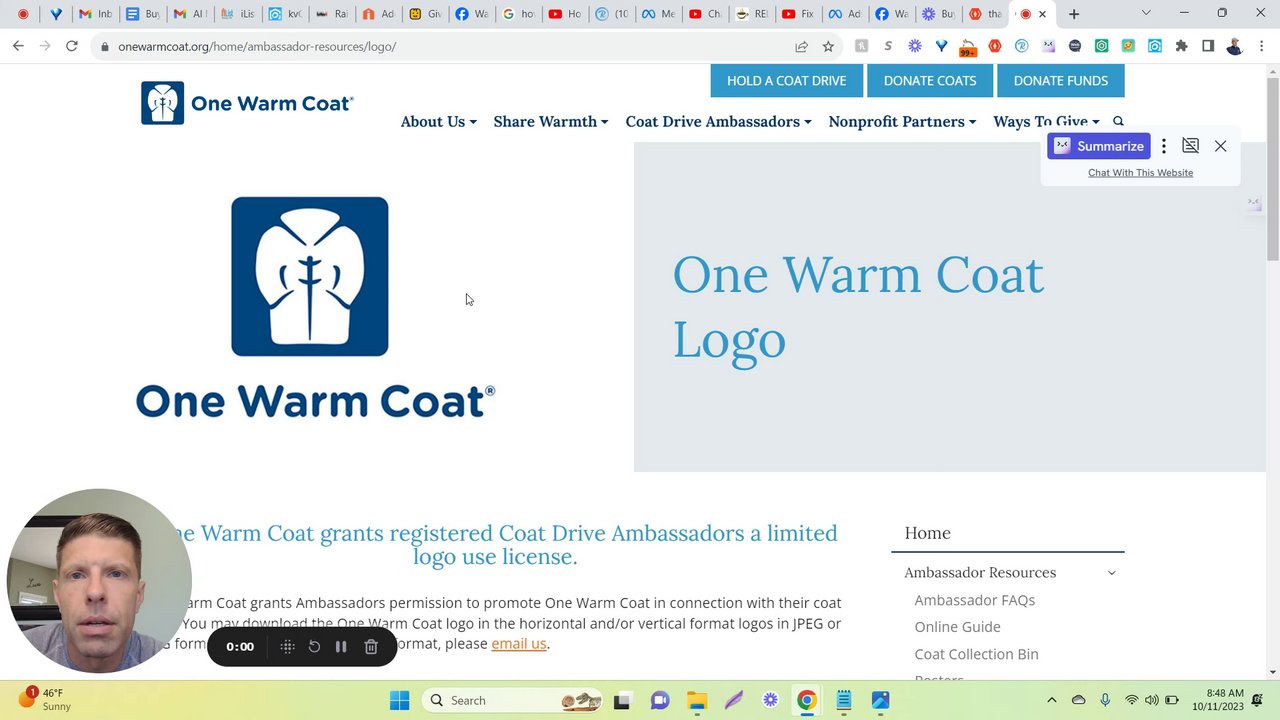This screenshot has width=1280, height=720.
Task: Click the hide-widget icon beside Summarize options
Action: (1190, 146)
